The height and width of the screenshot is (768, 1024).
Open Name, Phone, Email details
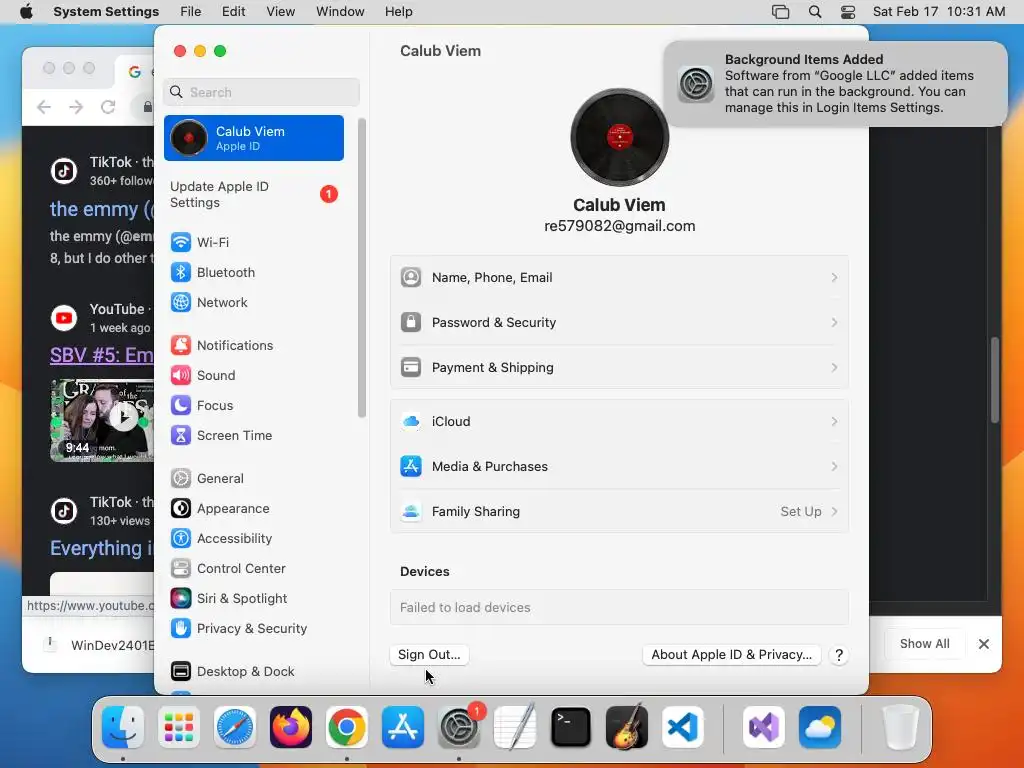pos(619,278)
